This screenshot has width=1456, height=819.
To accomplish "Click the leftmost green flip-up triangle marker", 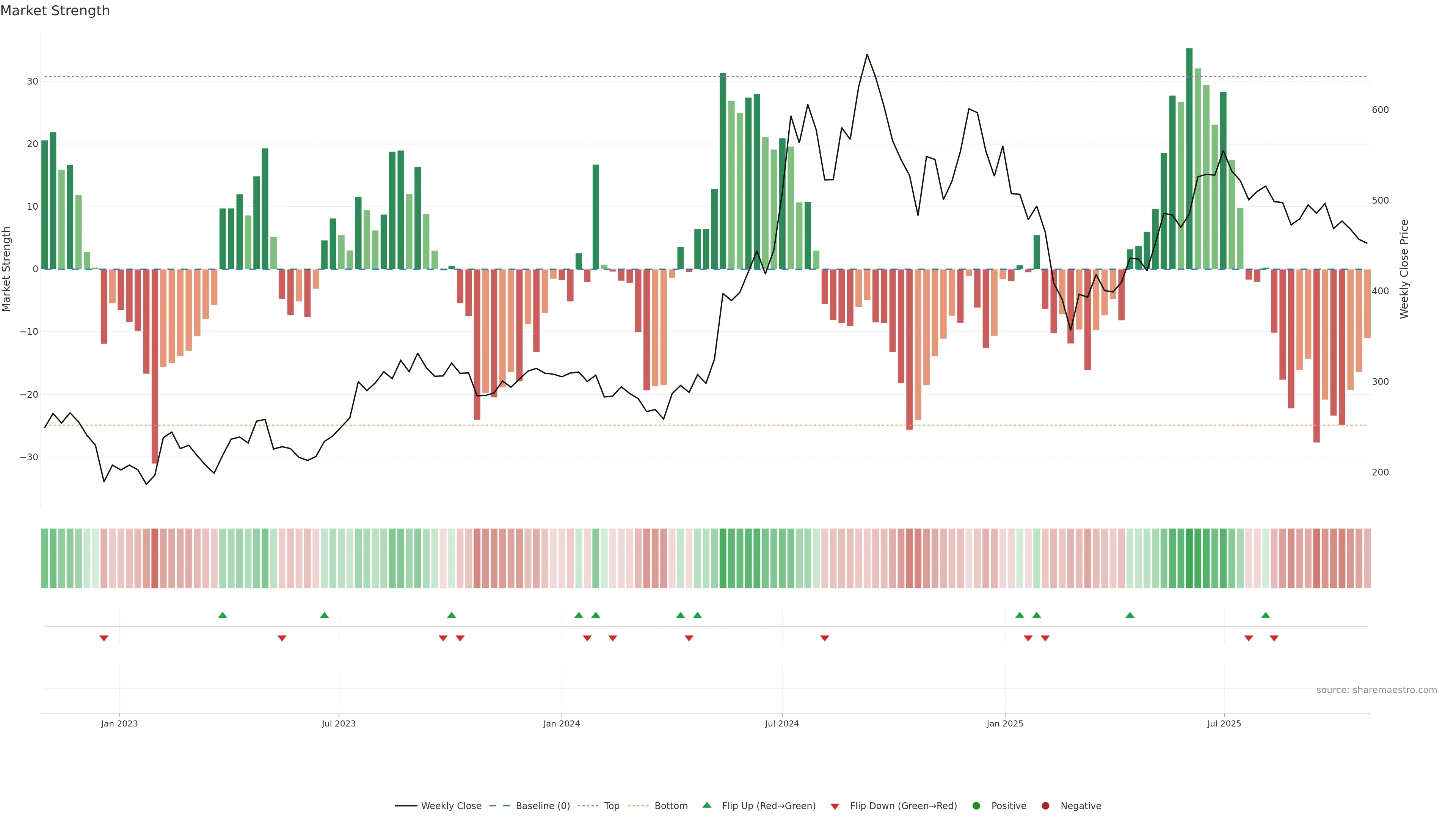I will click(x=223, y=615).
